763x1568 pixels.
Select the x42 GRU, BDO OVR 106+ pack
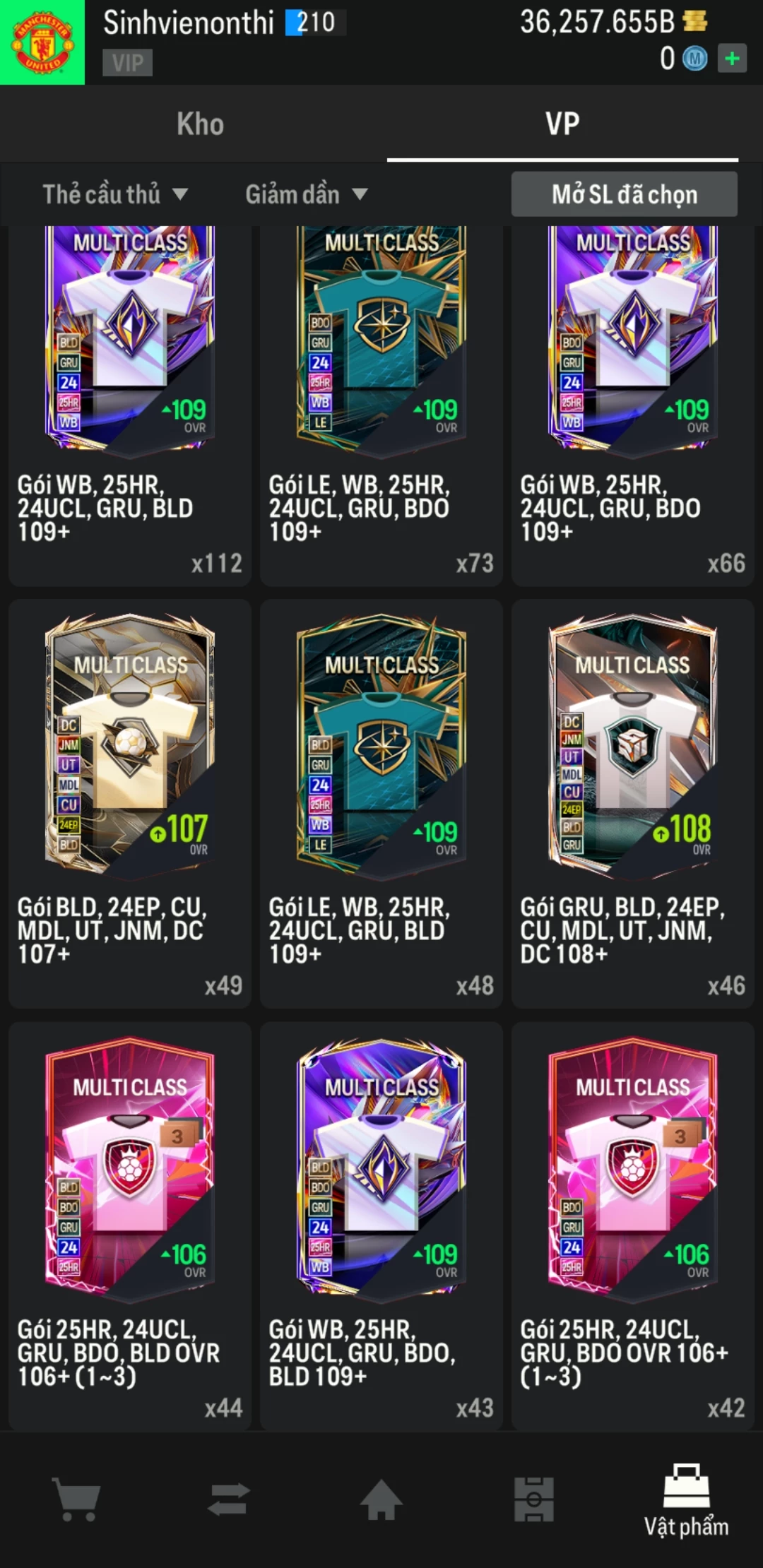click(633, 1226)
